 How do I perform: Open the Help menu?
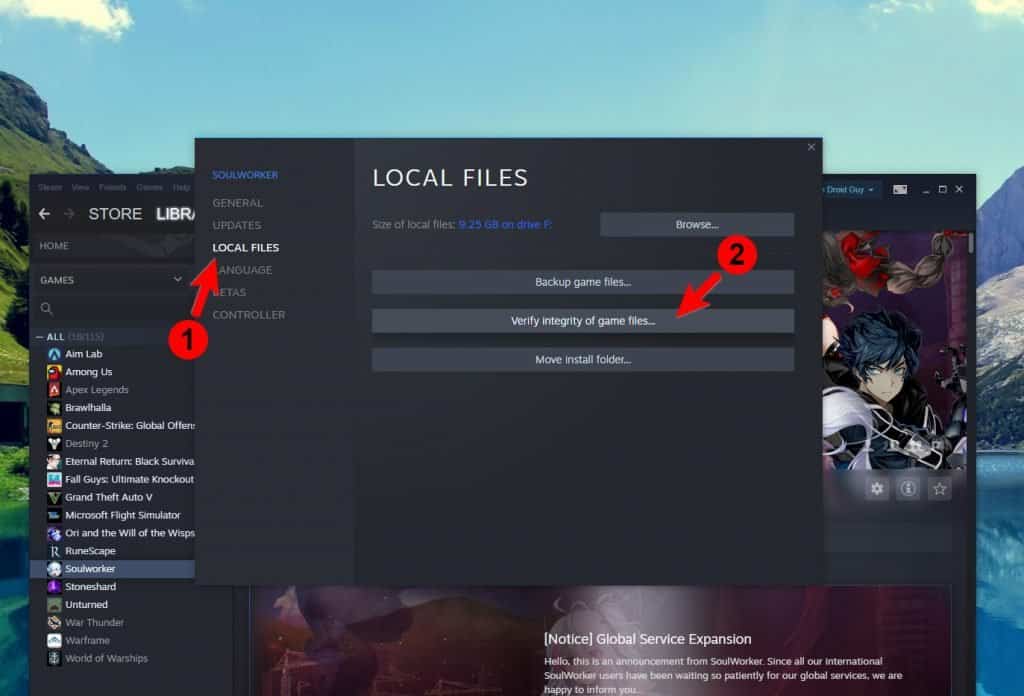pyautogui.click(x=181, y=187)
